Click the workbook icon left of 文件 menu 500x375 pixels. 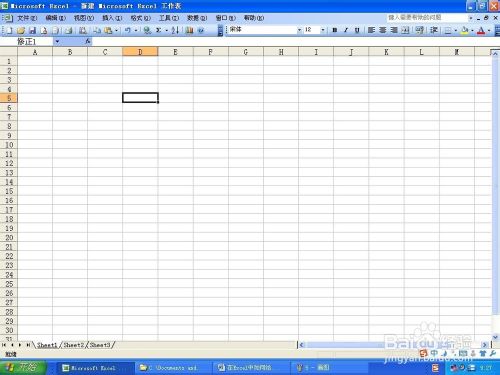coord(8,18)
